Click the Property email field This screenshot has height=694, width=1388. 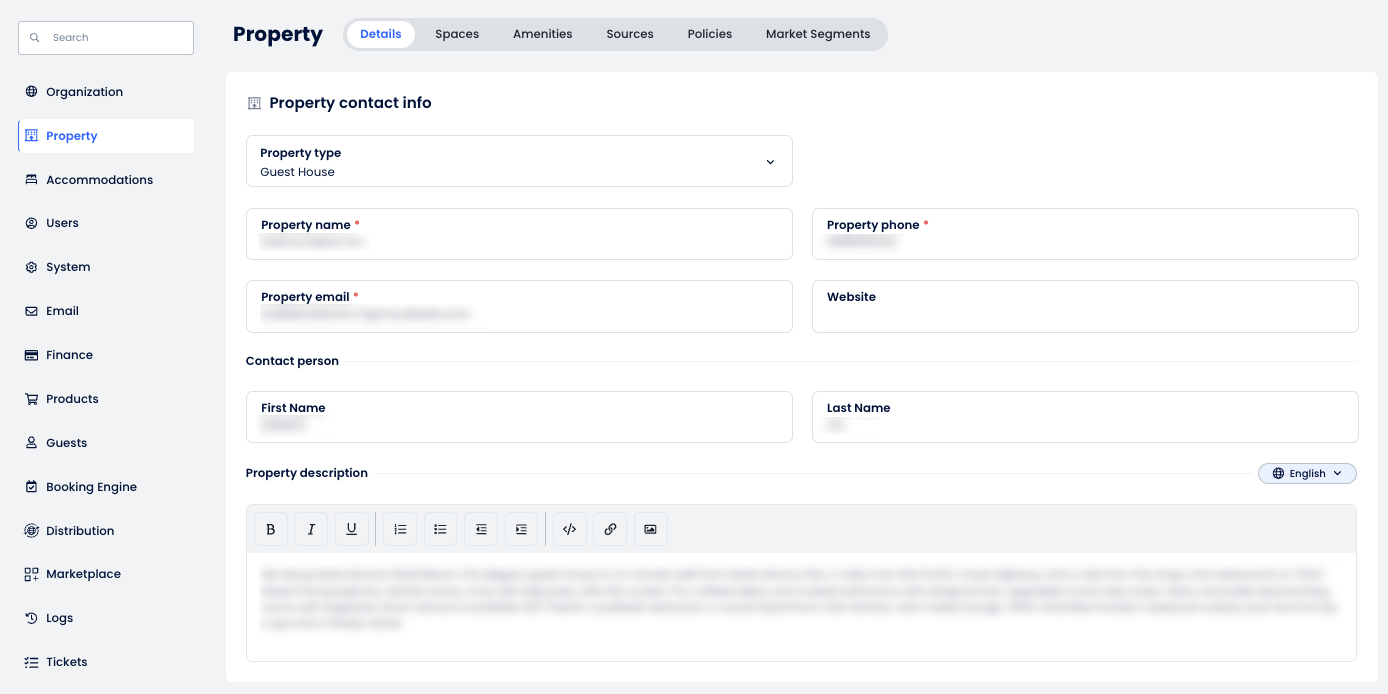click(x=519, y=306)
